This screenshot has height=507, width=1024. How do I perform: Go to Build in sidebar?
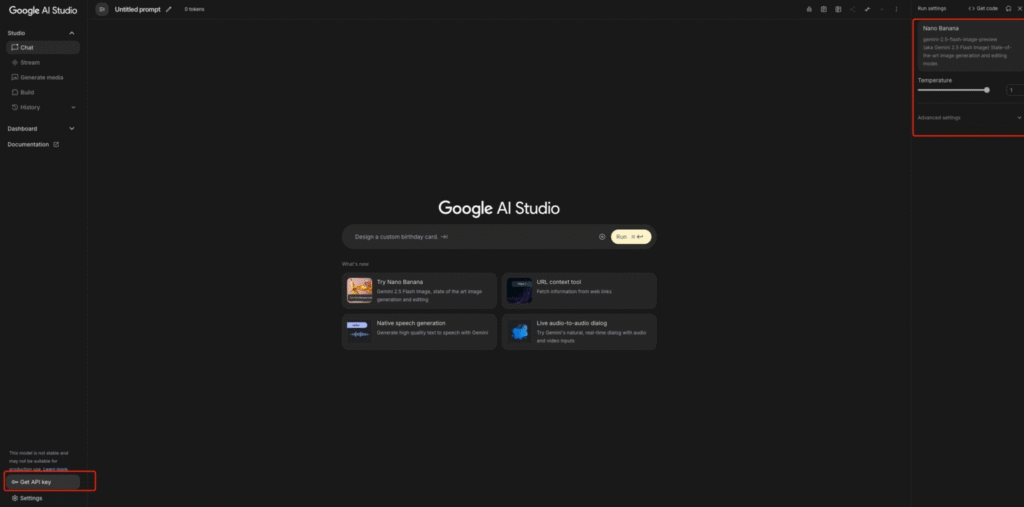tap(27, 92)
